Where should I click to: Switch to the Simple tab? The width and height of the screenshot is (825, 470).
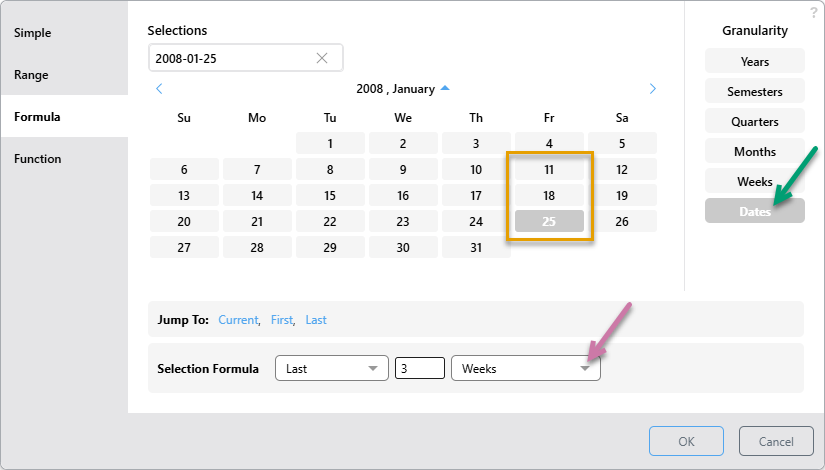coord(33,33)
